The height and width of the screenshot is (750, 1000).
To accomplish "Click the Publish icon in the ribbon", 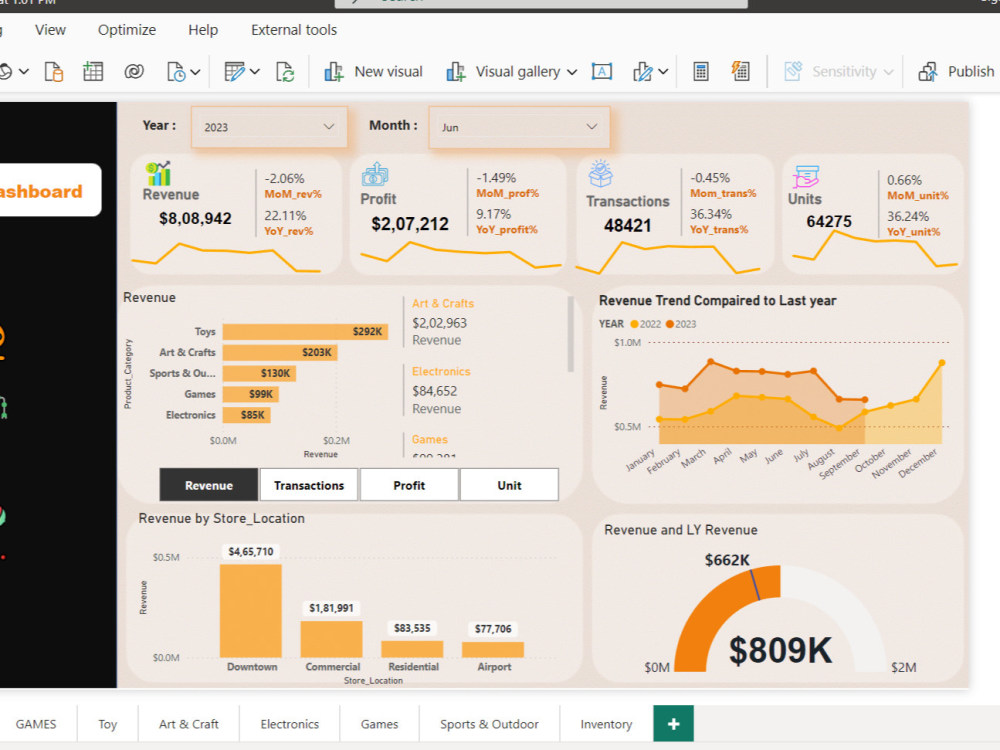I will pyautogui.click(x=928, y=71).
